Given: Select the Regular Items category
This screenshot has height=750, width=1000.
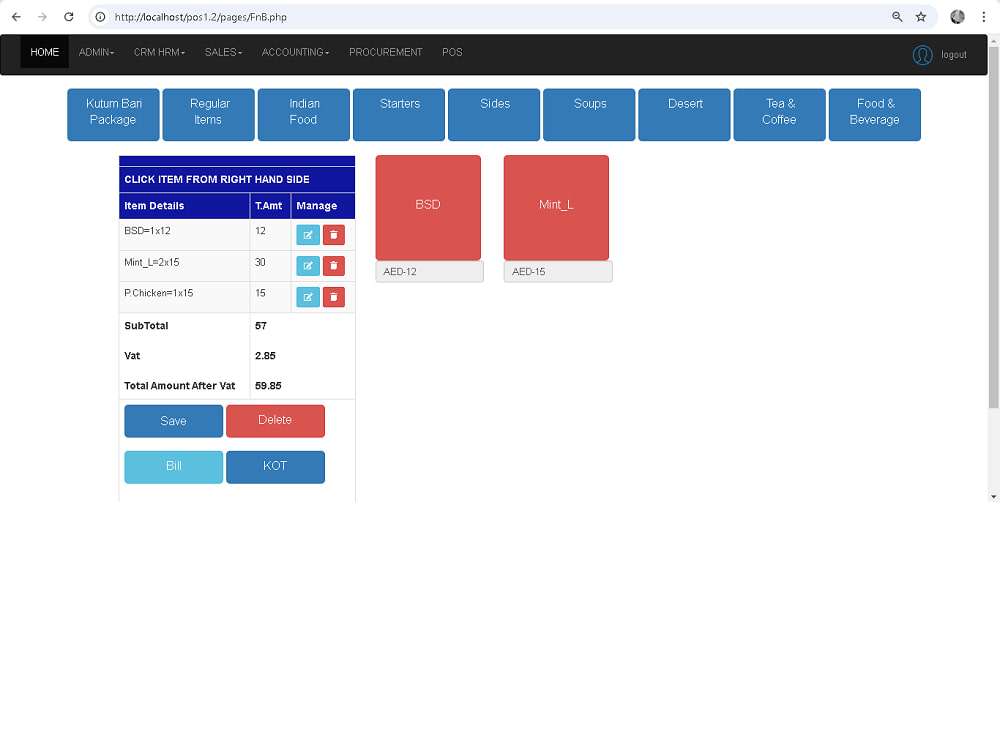Looking at the screenshot, I should (209, 114).
